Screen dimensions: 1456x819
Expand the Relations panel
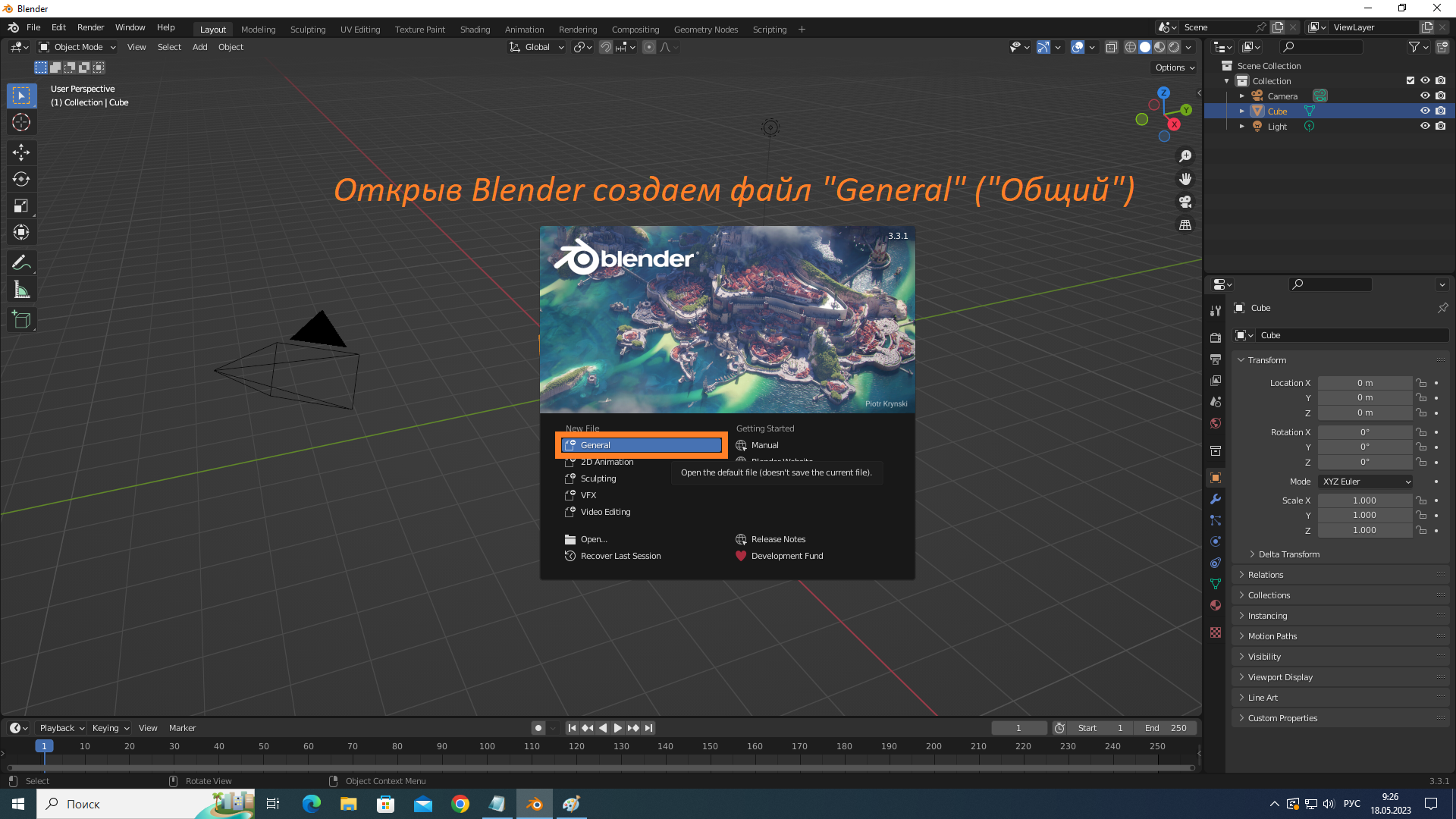point(1341,575)
